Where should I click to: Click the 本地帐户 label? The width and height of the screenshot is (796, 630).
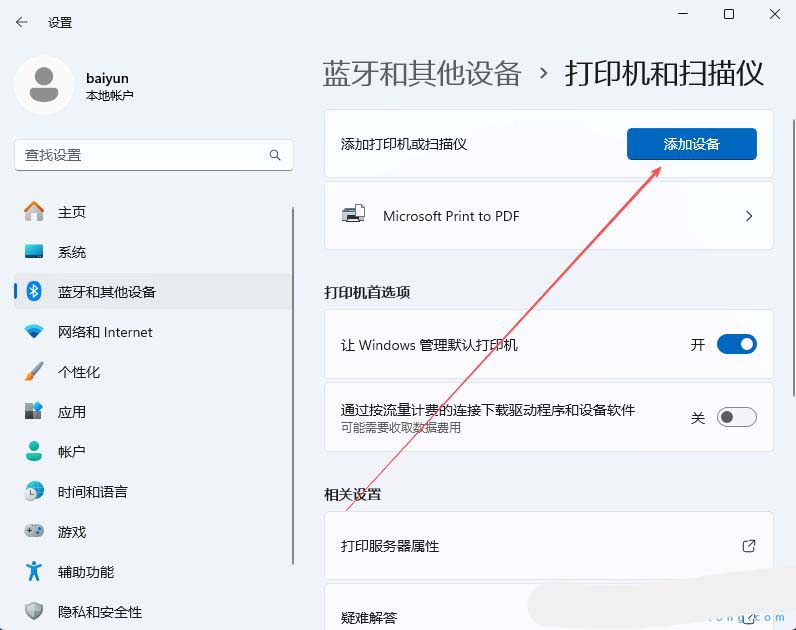(110, 95)
